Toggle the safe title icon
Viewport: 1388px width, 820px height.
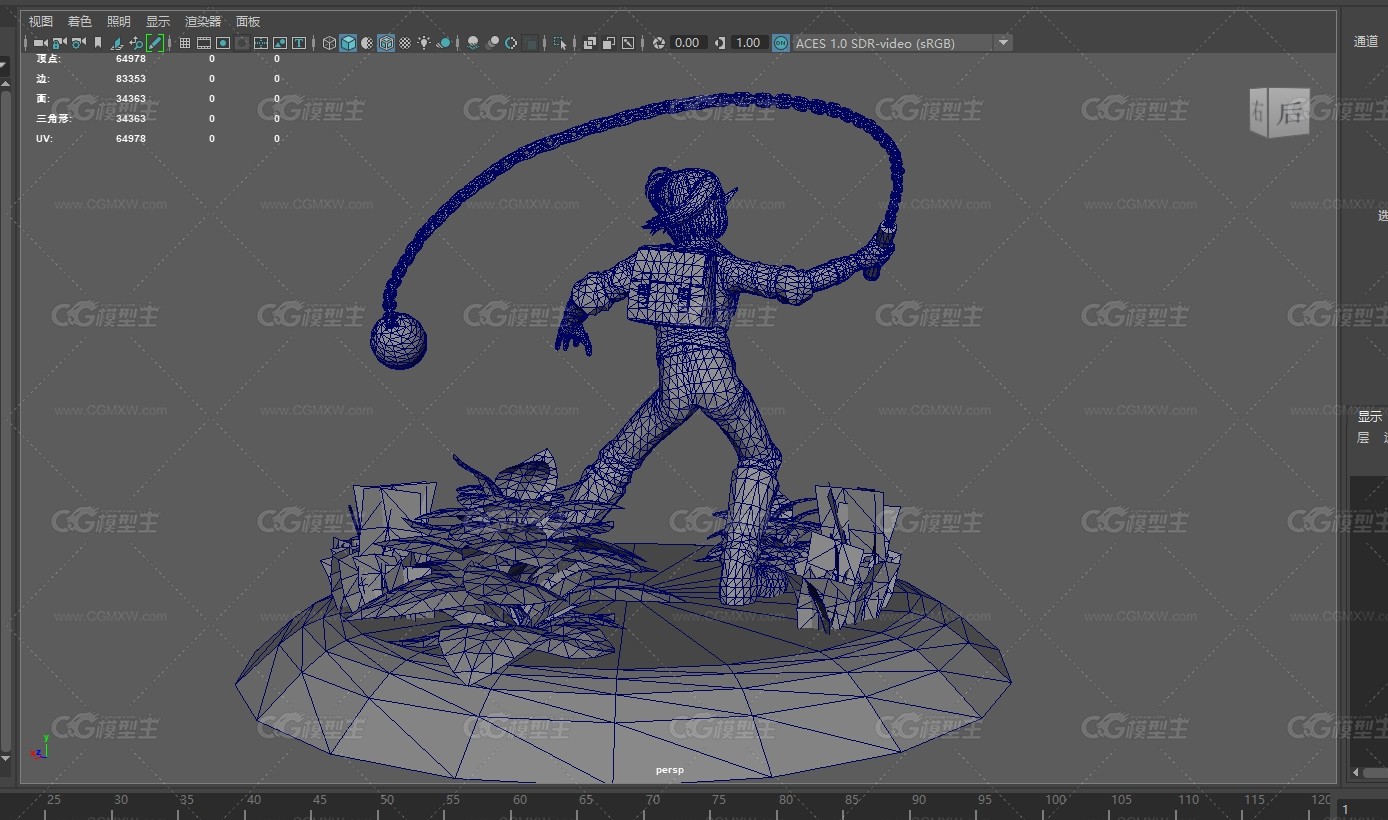(x=298, y=43)
